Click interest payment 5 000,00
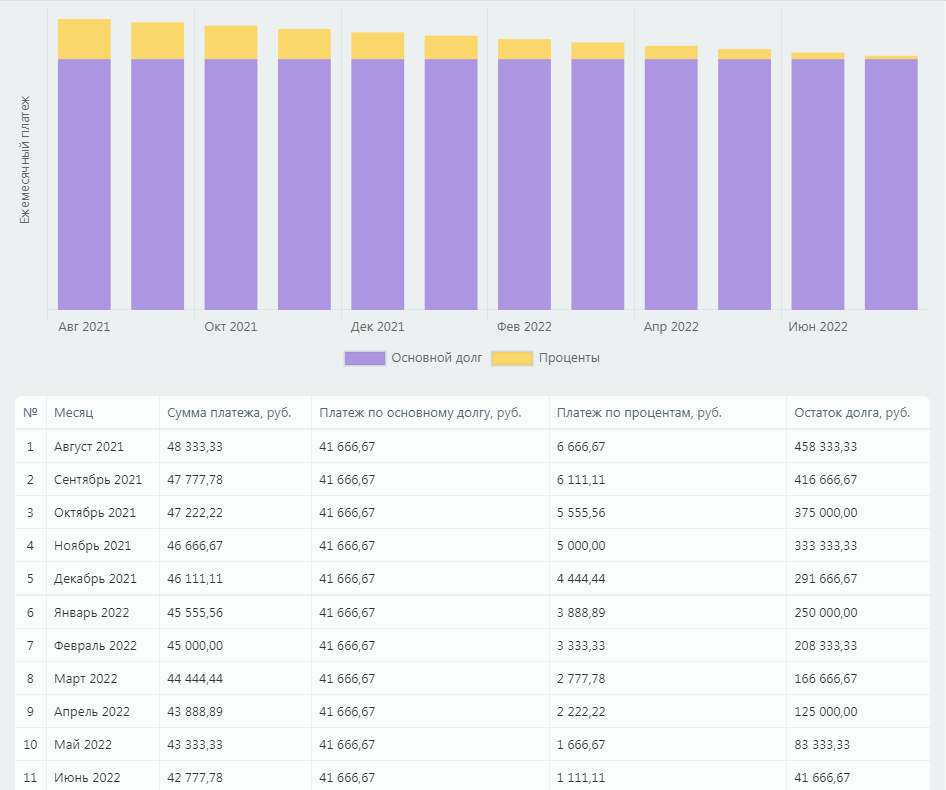946x790 pixels. click(581, 546)
